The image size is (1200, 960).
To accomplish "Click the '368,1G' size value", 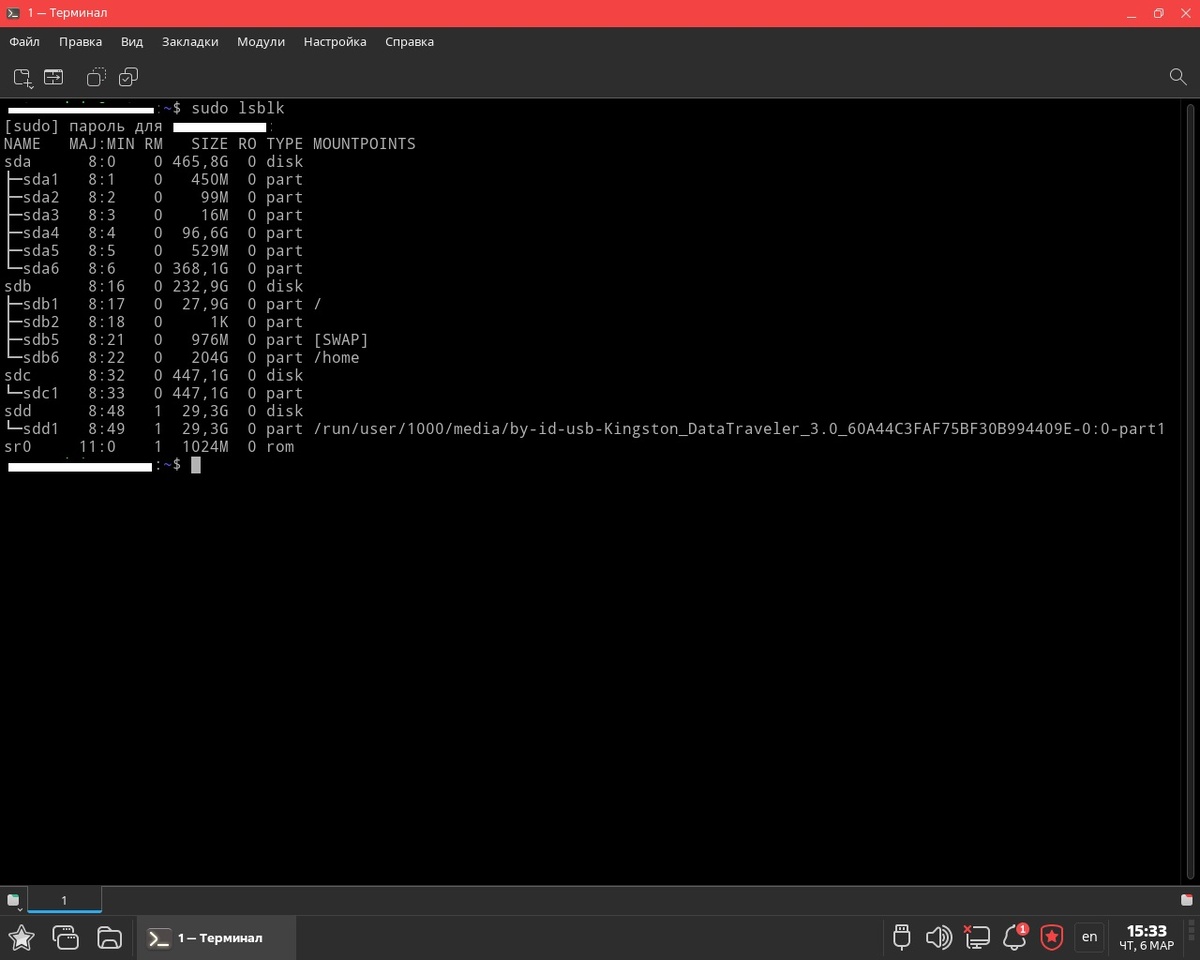I will [x=200, y=269].
